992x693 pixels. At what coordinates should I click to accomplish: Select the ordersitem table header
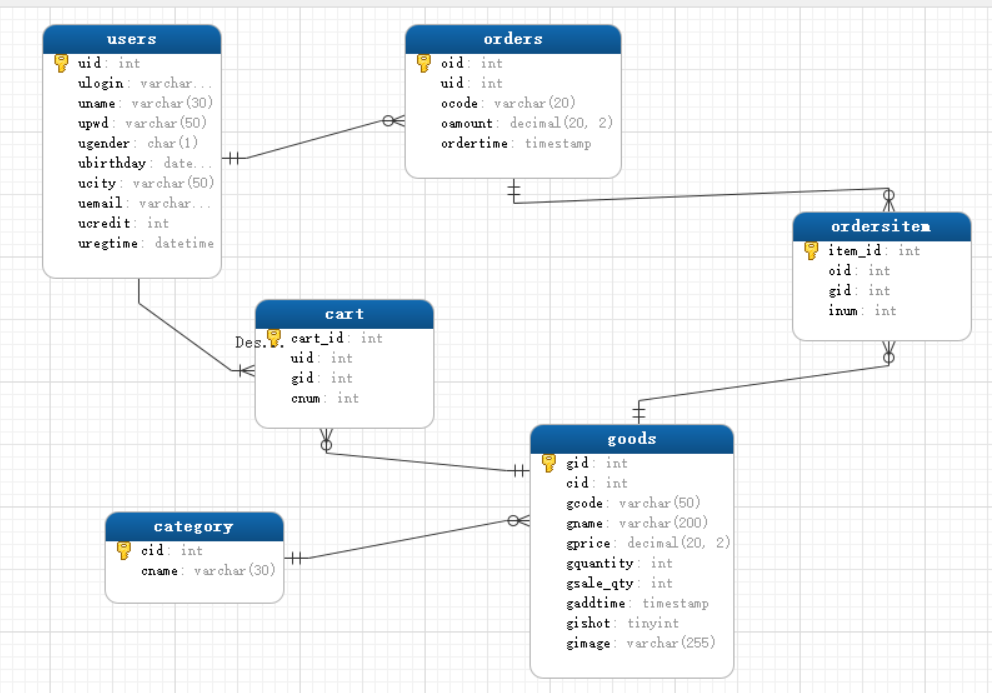coord(881,227)
